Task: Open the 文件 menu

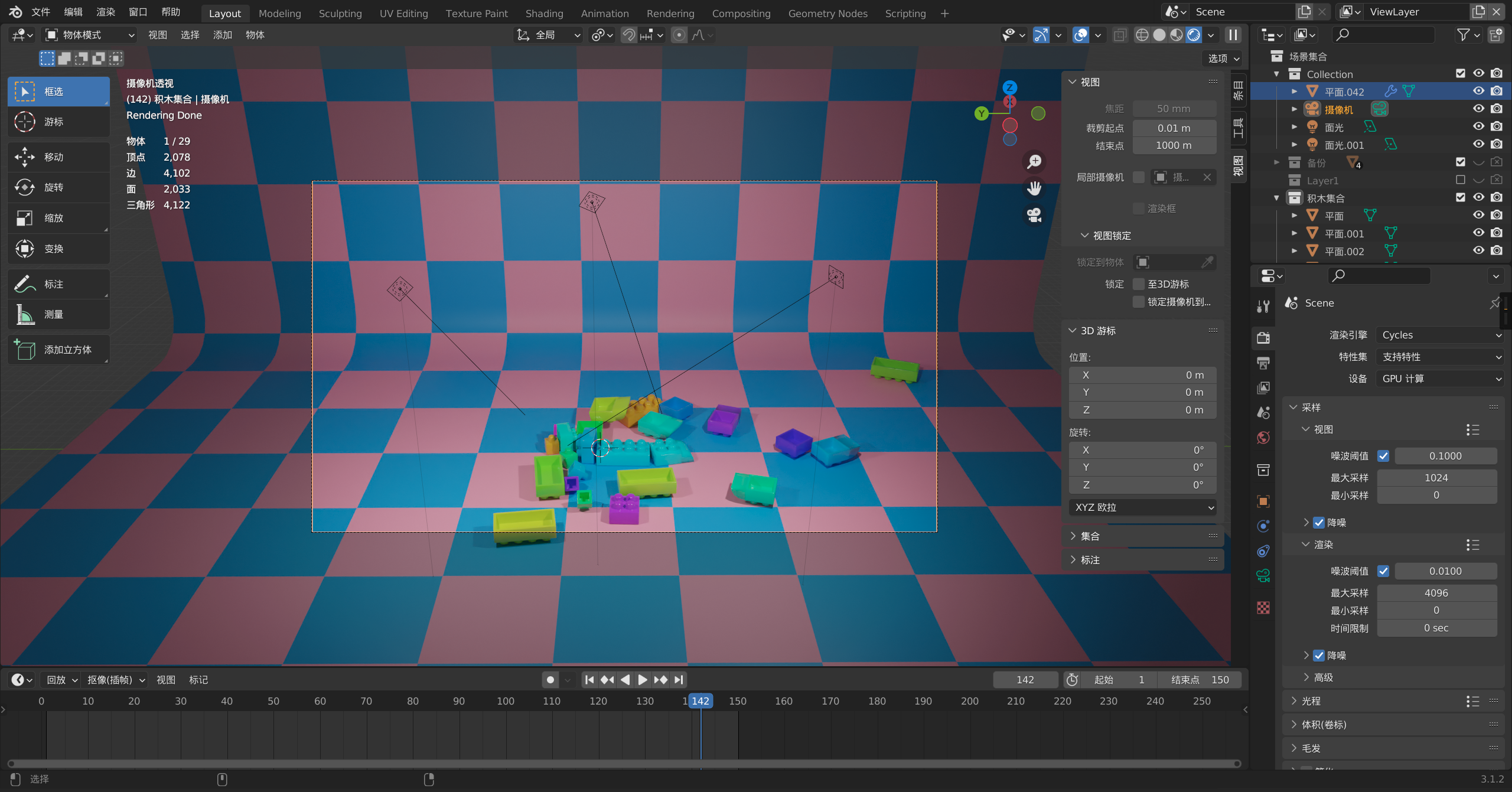Action: tap(41, 12)
